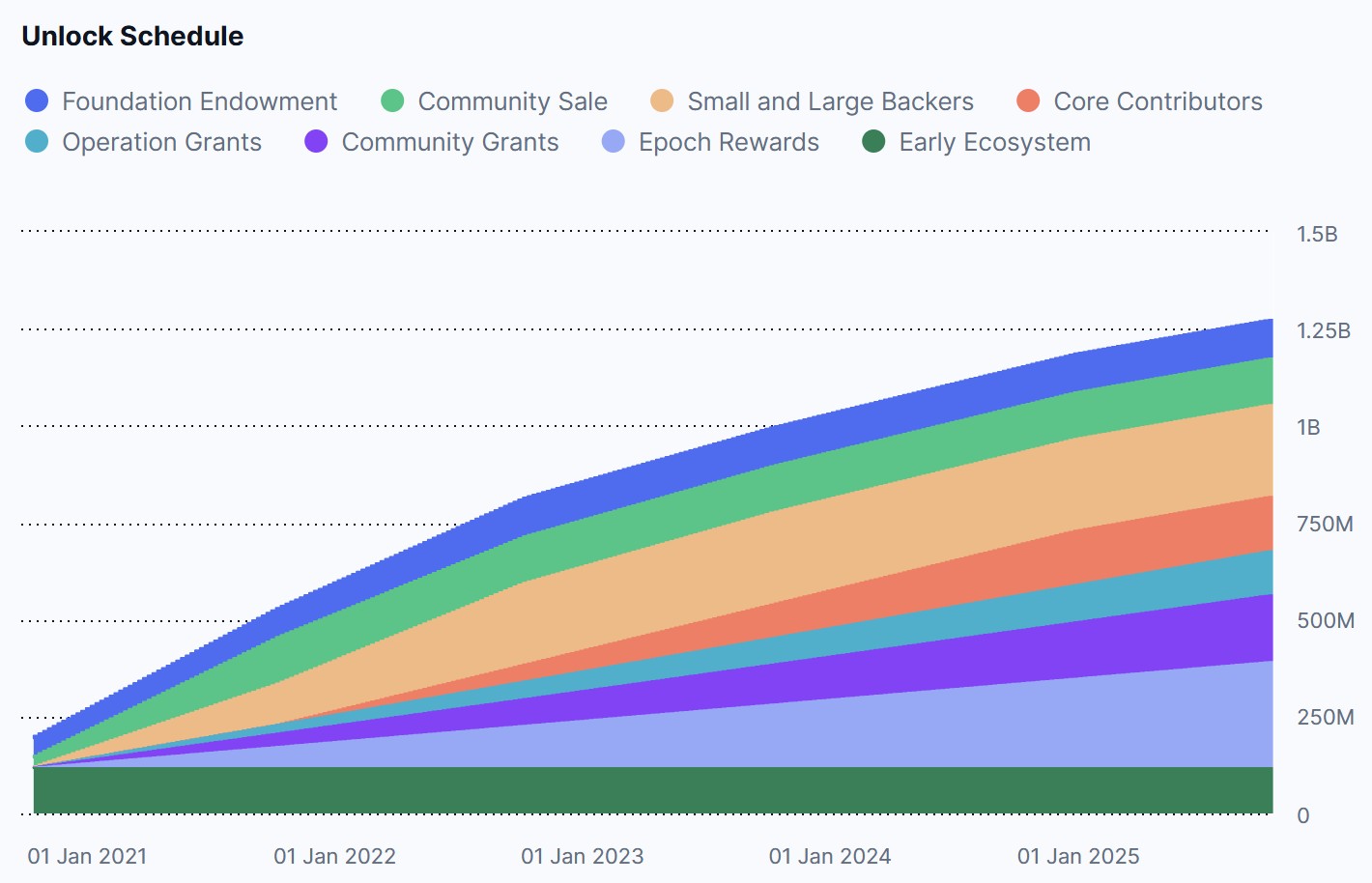Click the Unlock Schedule chart title
This screenshot has width=1372, height=883.
pos(132,36)
